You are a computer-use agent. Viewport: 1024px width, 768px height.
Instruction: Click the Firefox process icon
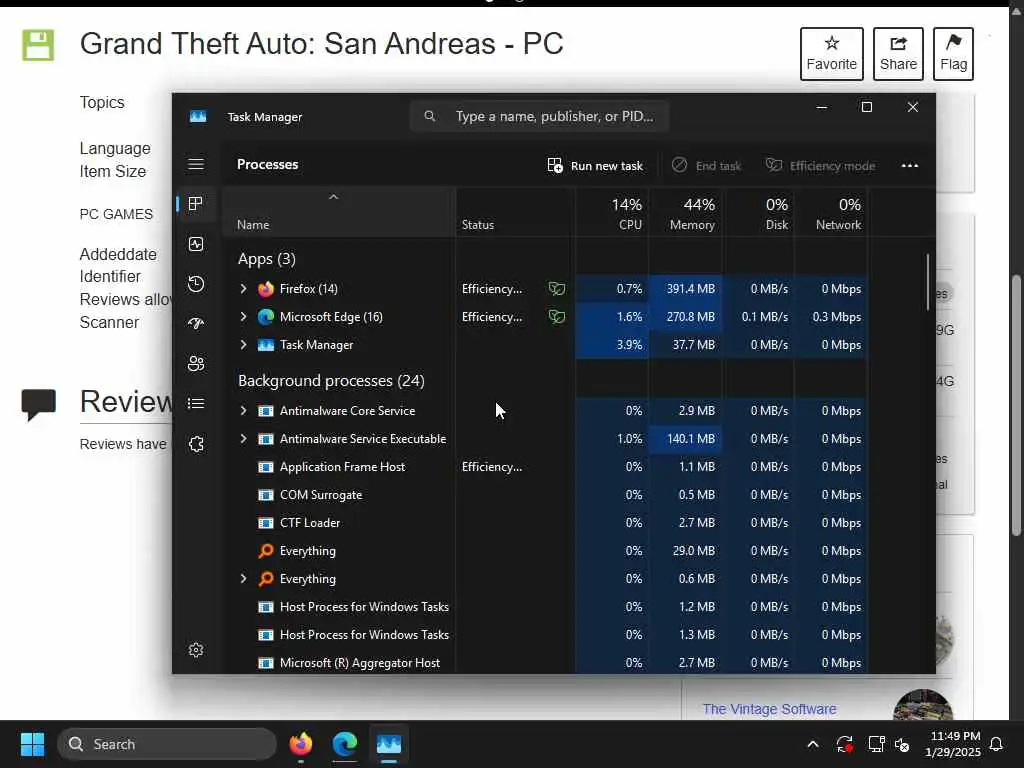click(266, 289)
